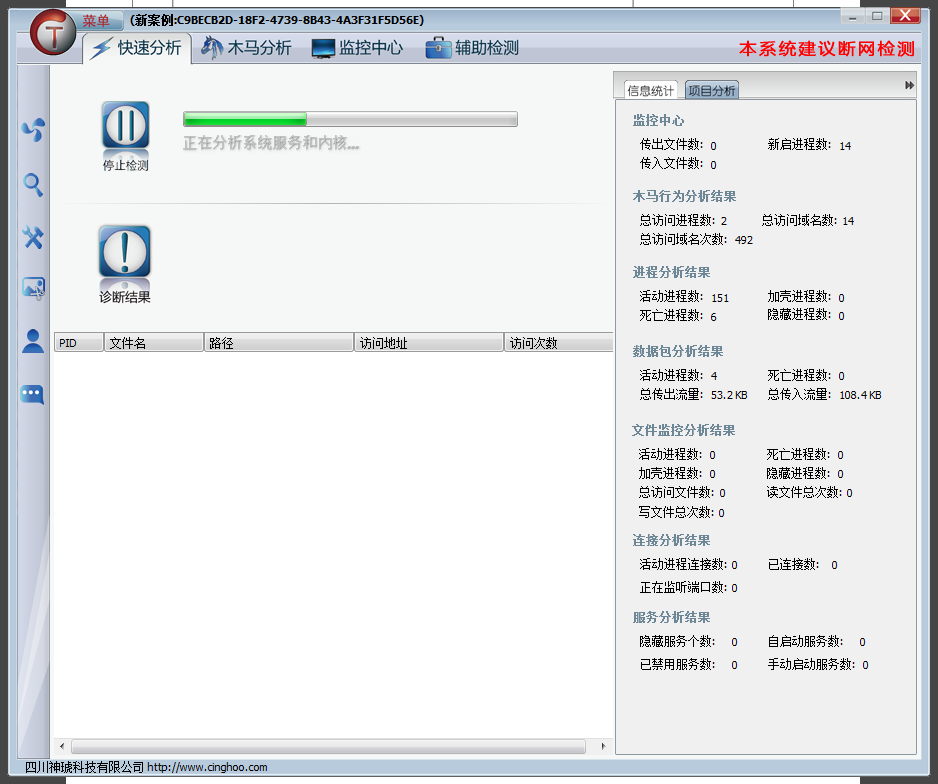938x784 pixels.
Task: Close the application with red X
Action: [905, 16]
